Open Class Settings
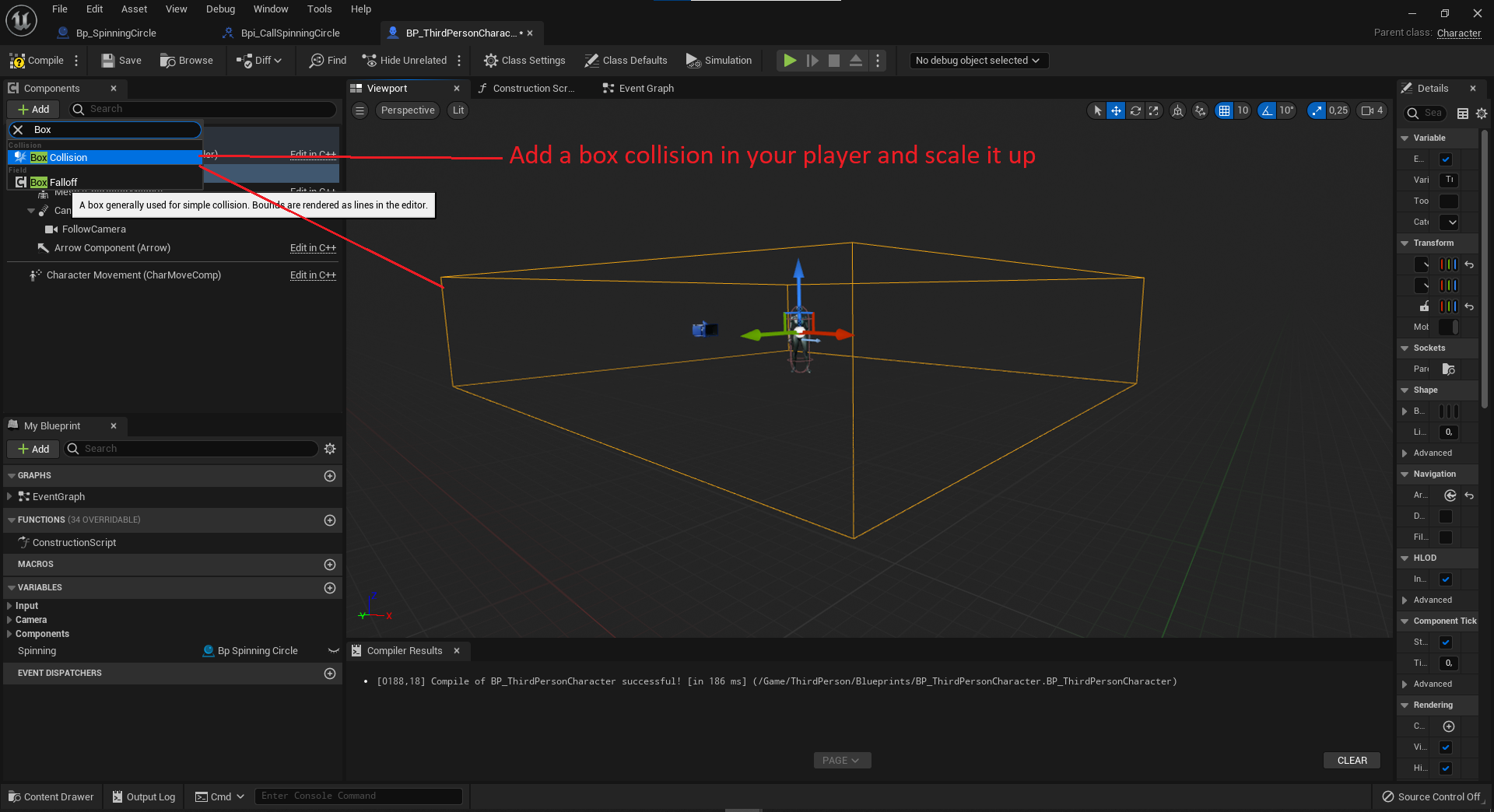Viewport: 1494px width, 812px height. point(524,61)
